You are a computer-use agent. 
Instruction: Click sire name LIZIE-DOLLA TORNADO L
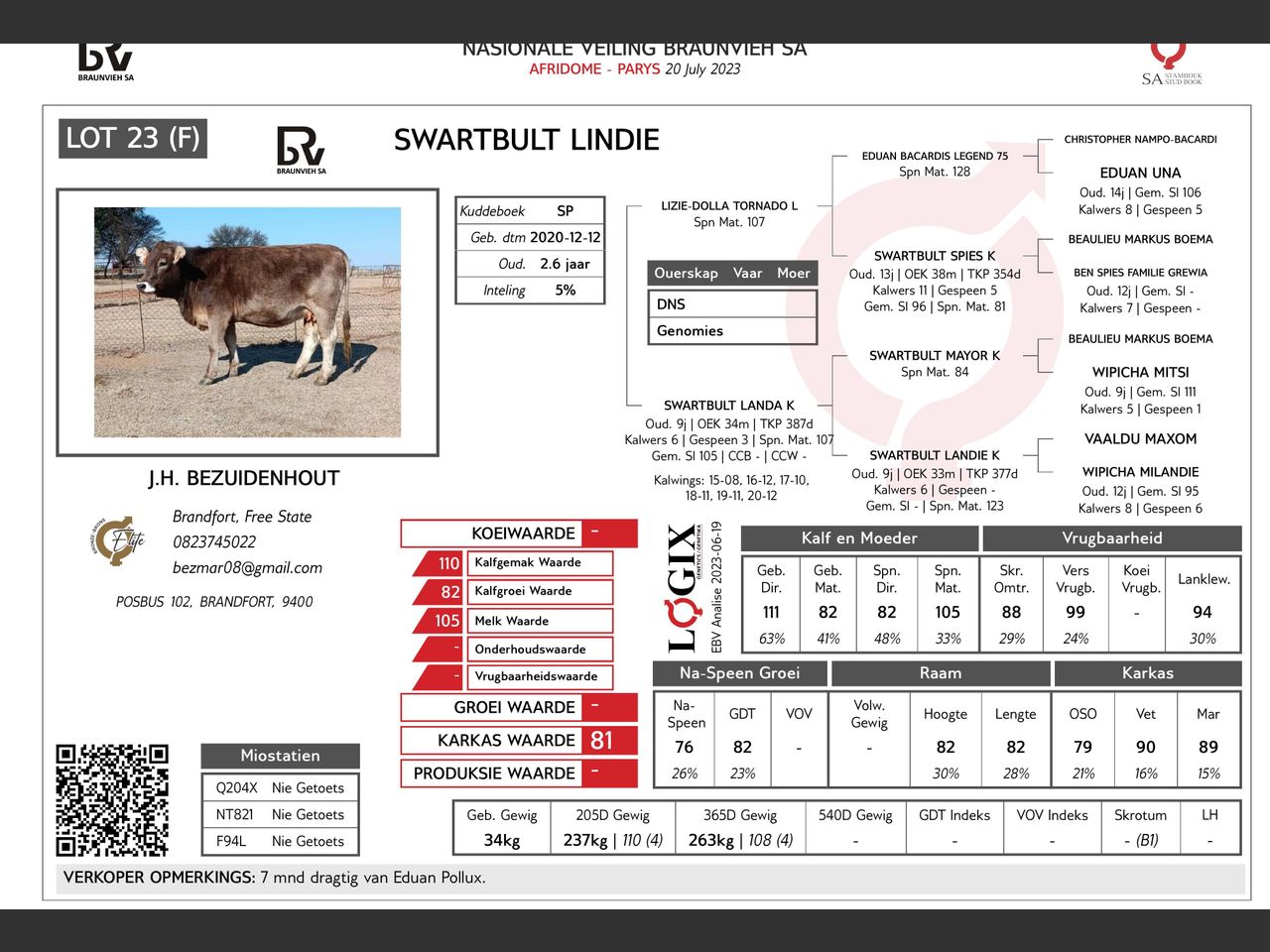(729, 206)
